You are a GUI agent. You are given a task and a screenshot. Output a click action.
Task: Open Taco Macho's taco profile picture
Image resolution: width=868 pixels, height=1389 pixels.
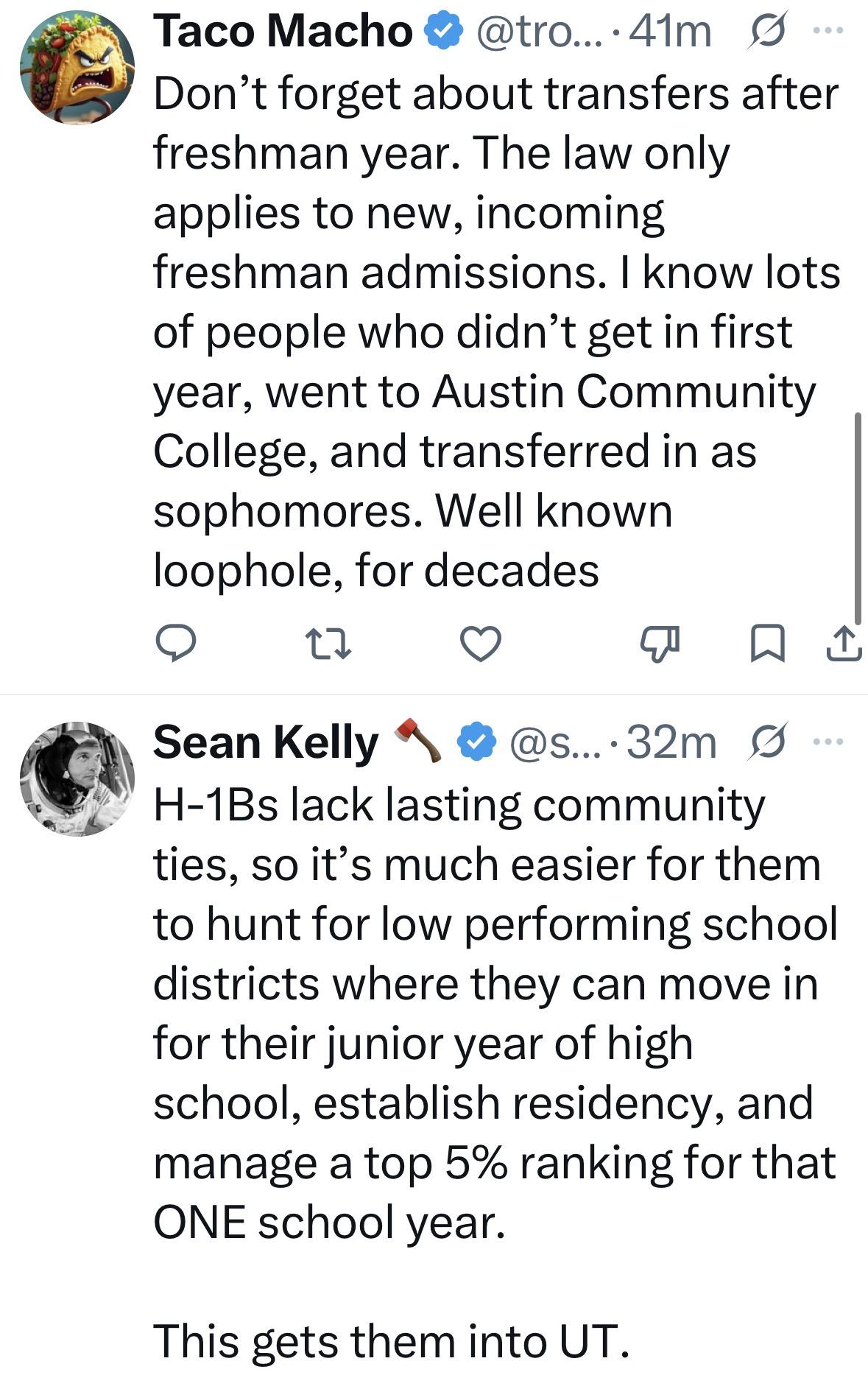77,67
